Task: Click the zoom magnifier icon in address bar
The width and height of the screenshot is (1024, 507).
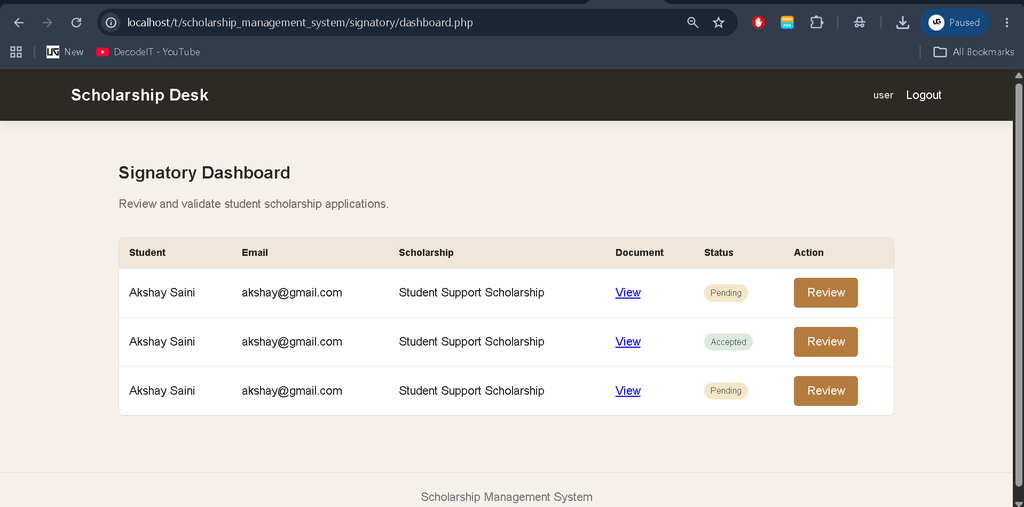Action: (693, 23)
